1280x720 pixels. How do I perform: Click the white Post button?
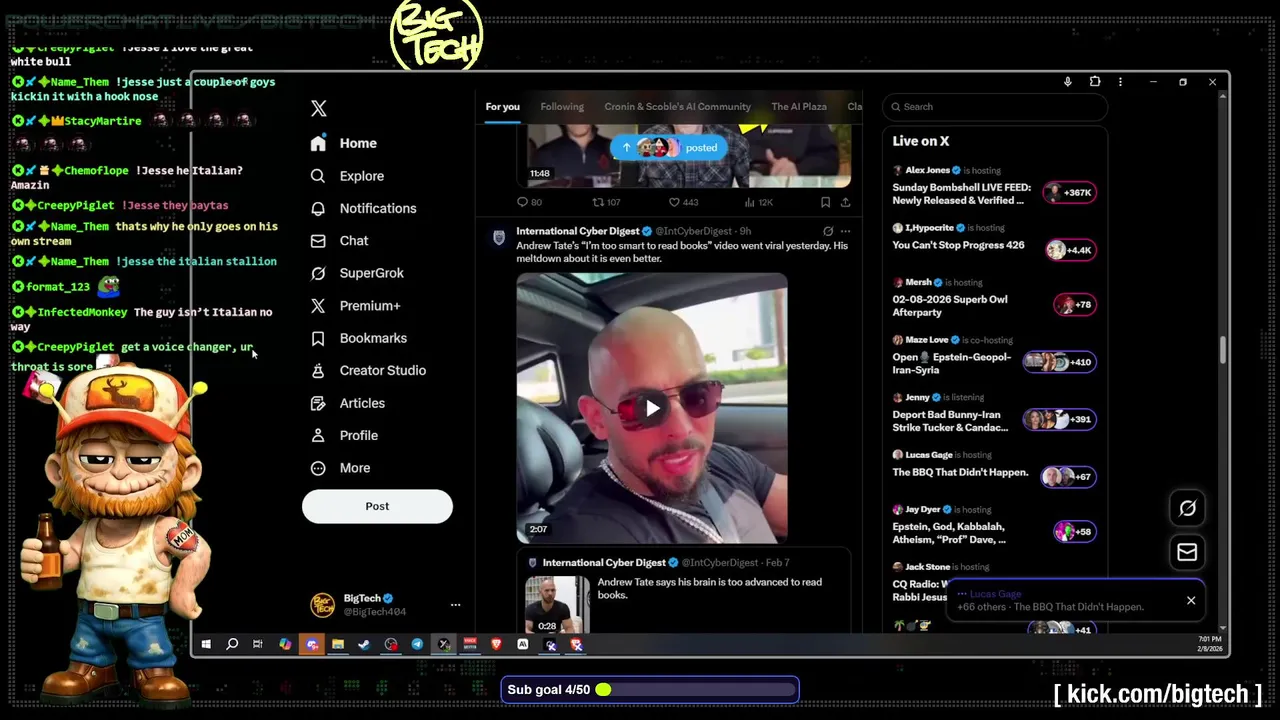pyautogui.click(x=377, y=506)
